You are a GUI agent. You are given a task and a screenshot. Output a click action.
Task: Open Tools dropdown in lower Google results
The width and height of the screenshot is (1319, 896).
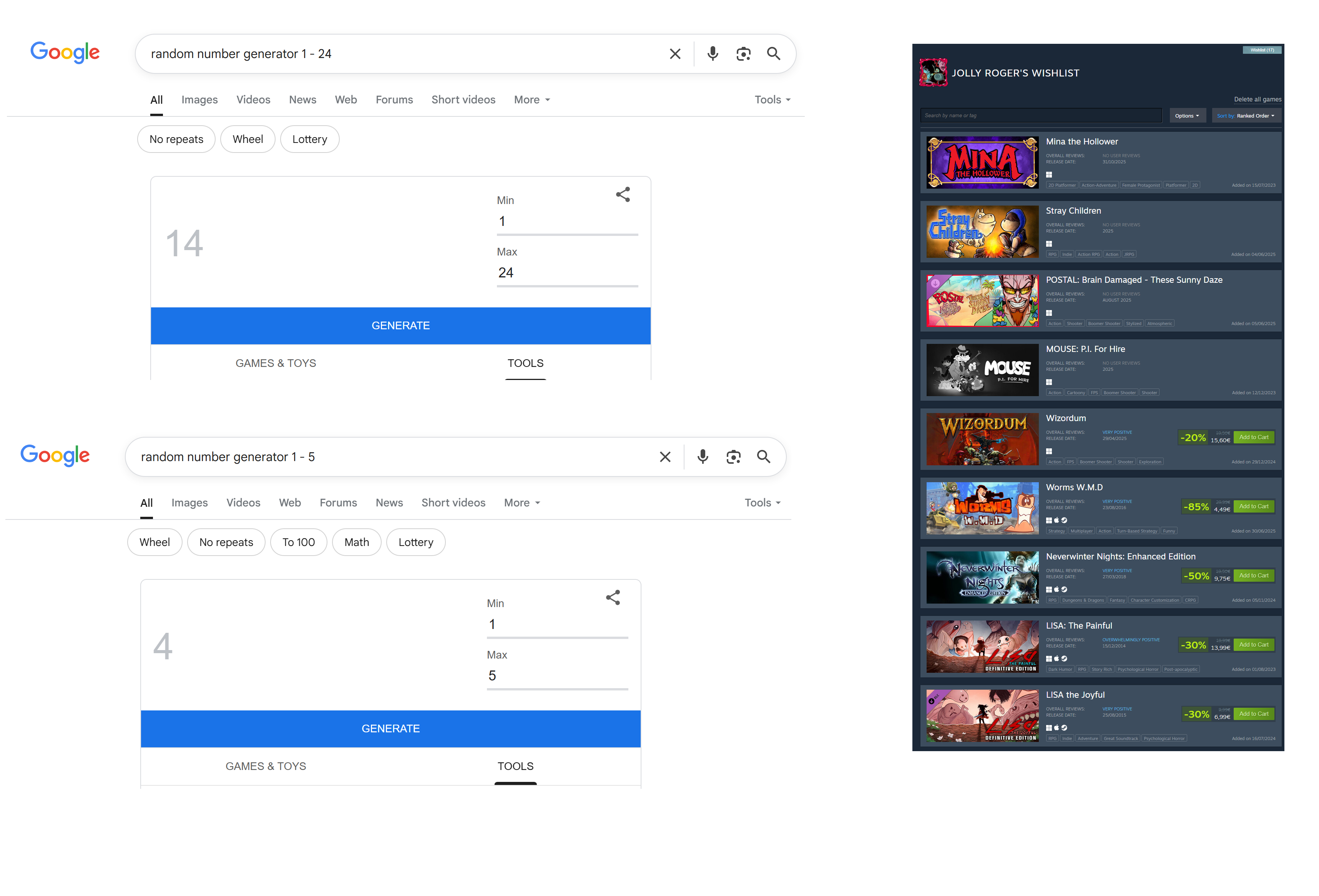point(763,503)
